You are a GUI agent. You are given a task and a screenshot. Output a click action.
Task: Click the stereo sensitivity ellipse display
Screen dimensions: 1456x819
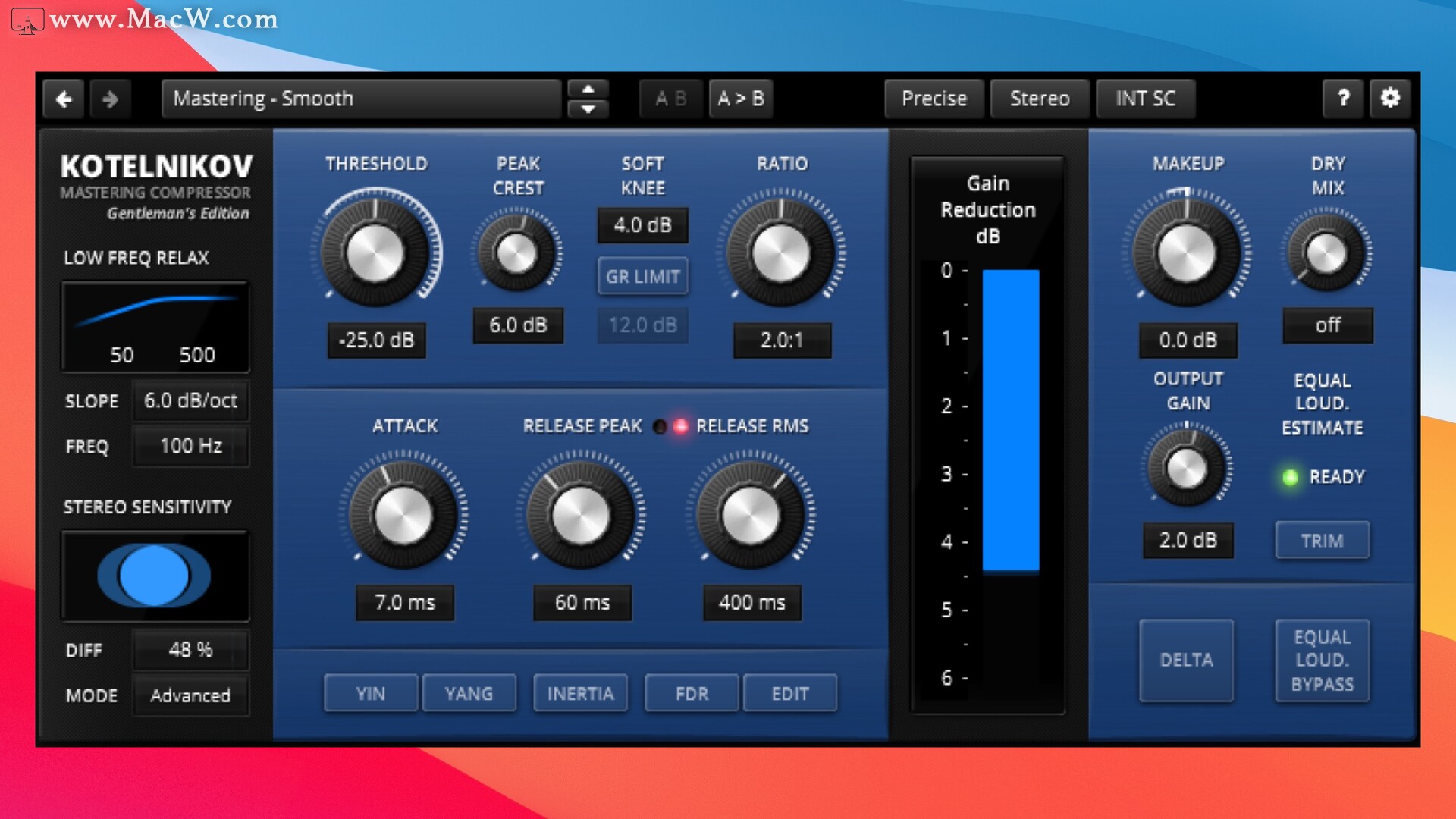(x=155, y=576)
